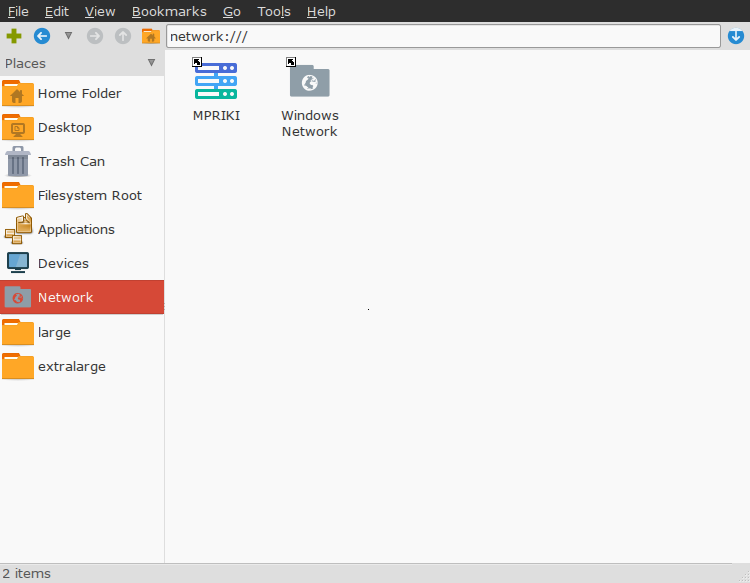The width and height of the screenshot is (750, 583).
Task: Open the Places side pane dropdown
Action: (x=151, y=63)
